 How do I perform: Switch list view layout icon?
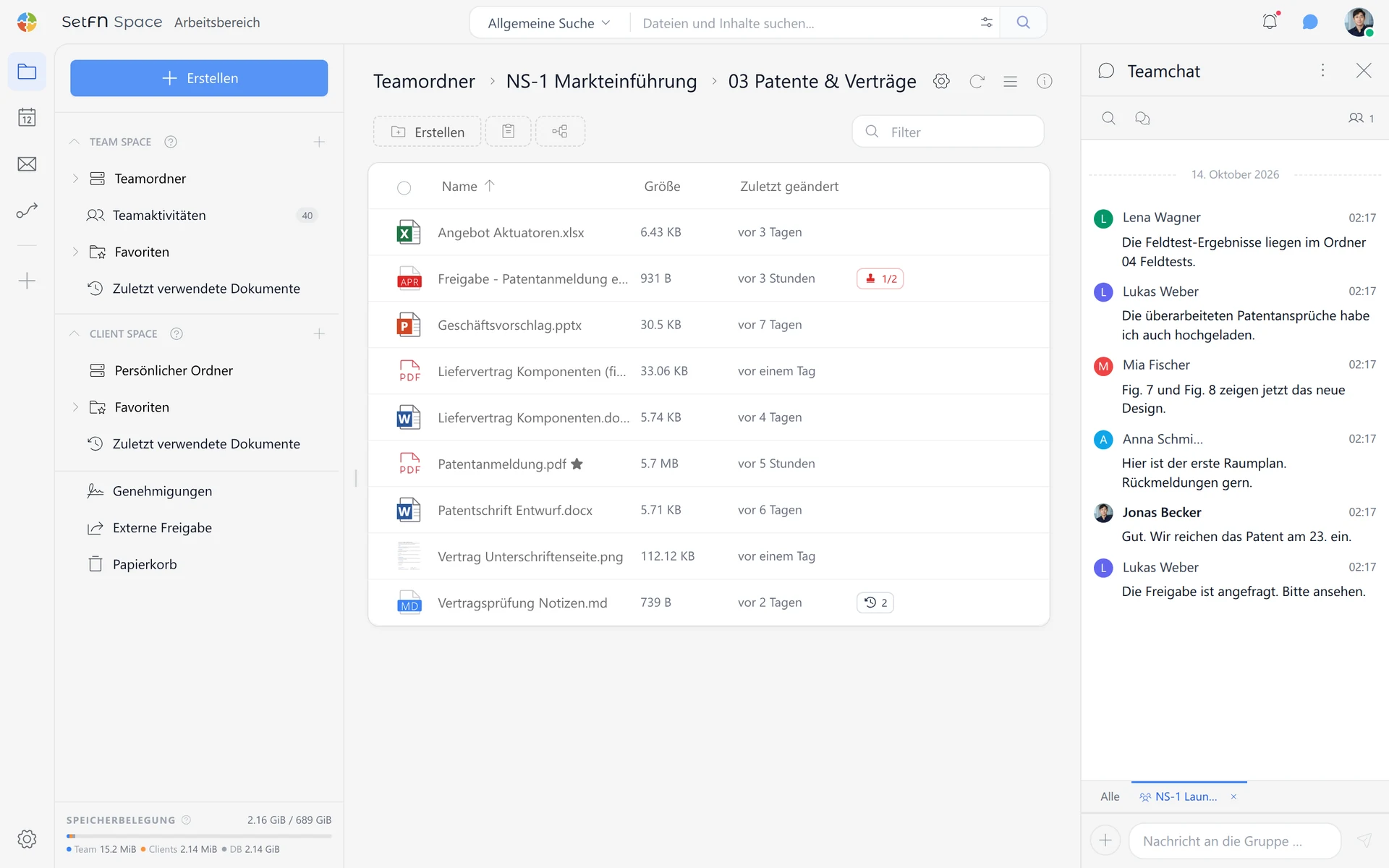click(x=1011, y=82)
